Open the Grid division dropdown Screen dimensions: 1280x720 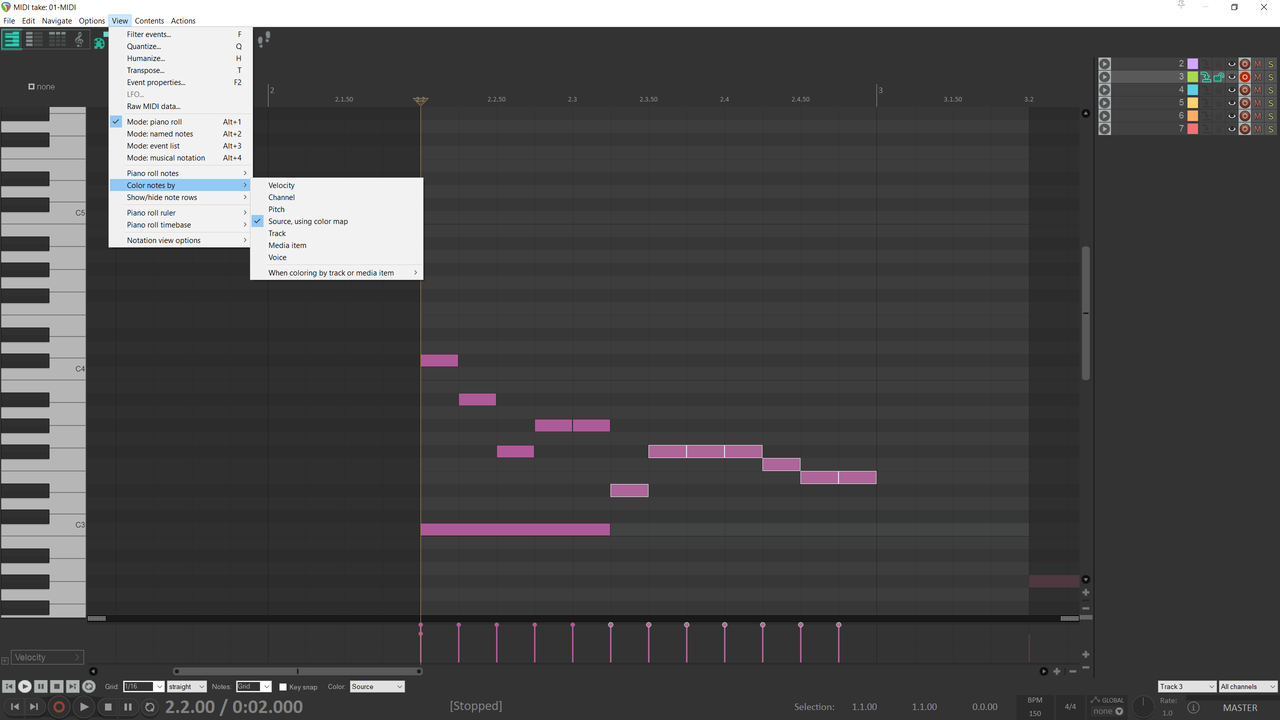click(143, 686)
